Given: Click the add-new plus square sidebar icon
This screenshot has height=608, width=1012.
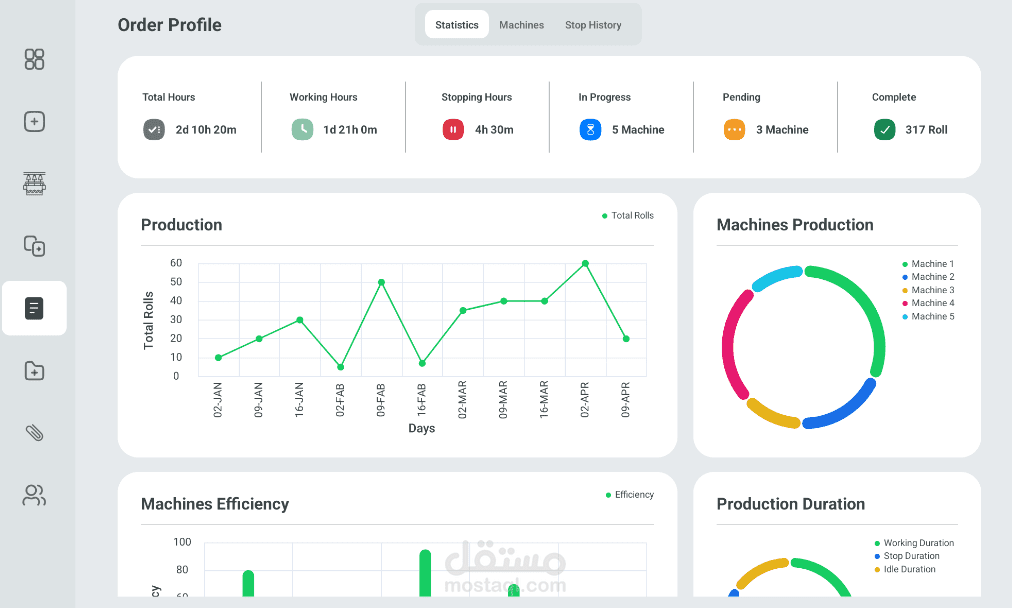Looking at the screenshot, I should [34, 121].
